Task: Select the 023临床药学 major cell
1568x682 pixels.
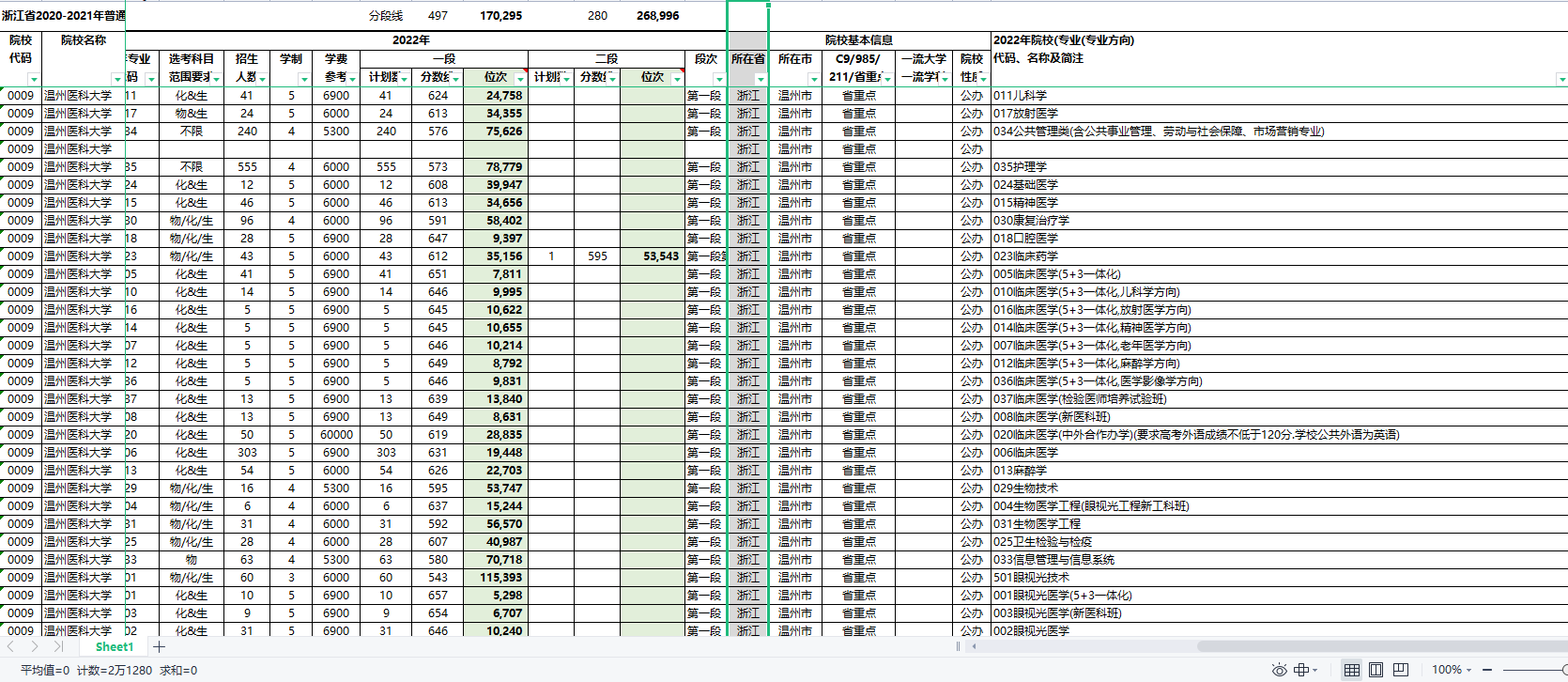Action: [x=1279, y=256]
